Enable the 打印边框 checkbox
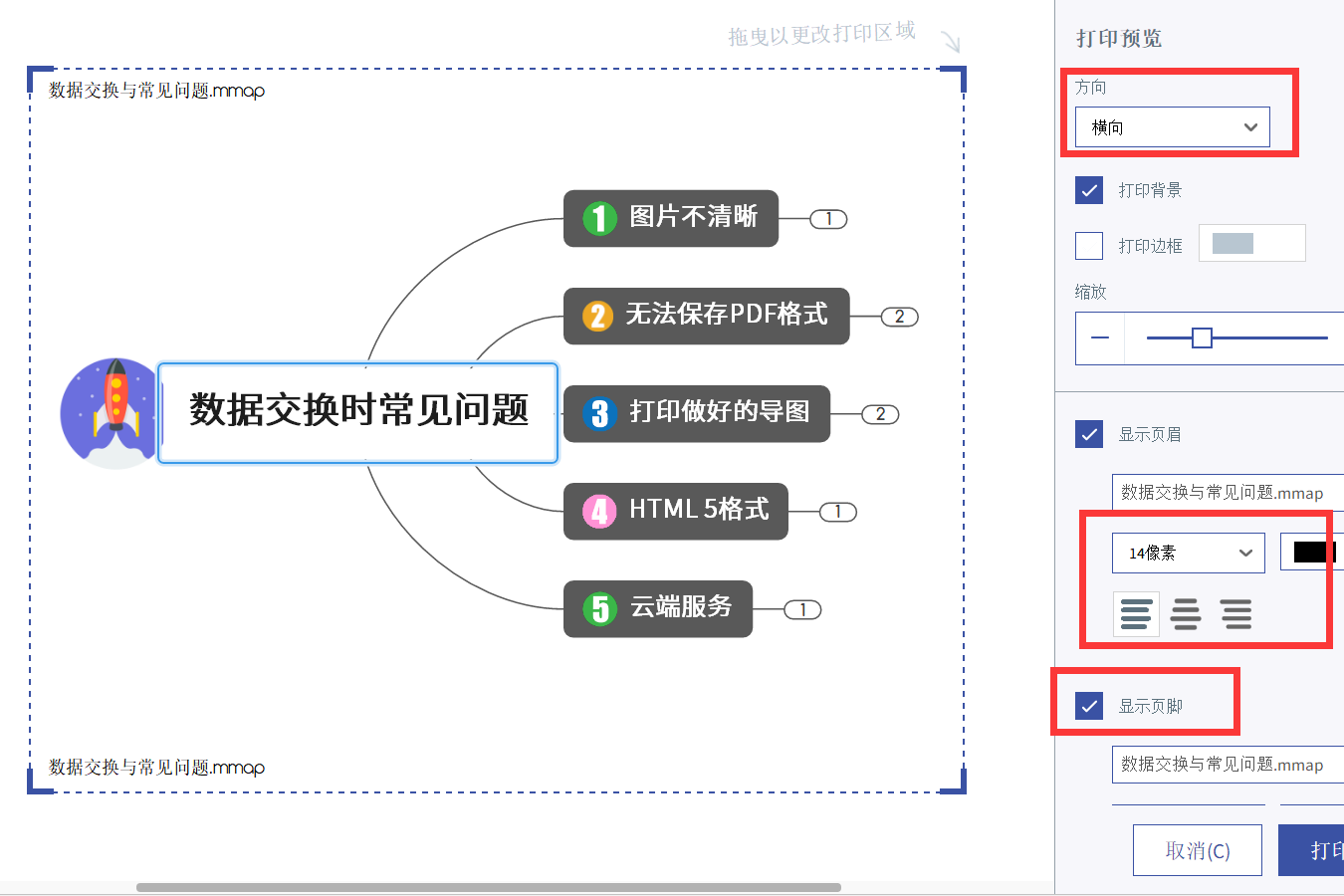1344x896 pixels. 1089,245
